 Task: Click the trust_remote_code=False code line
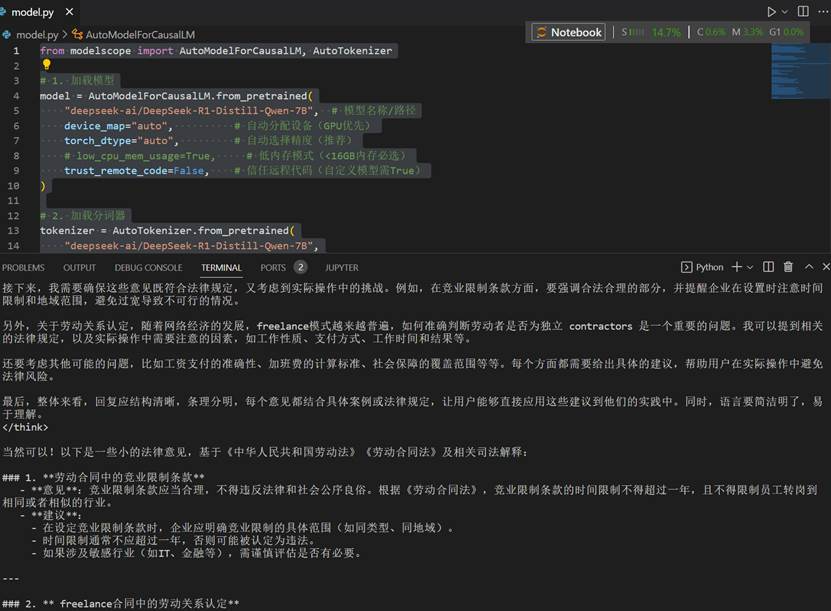pos(136,171)
